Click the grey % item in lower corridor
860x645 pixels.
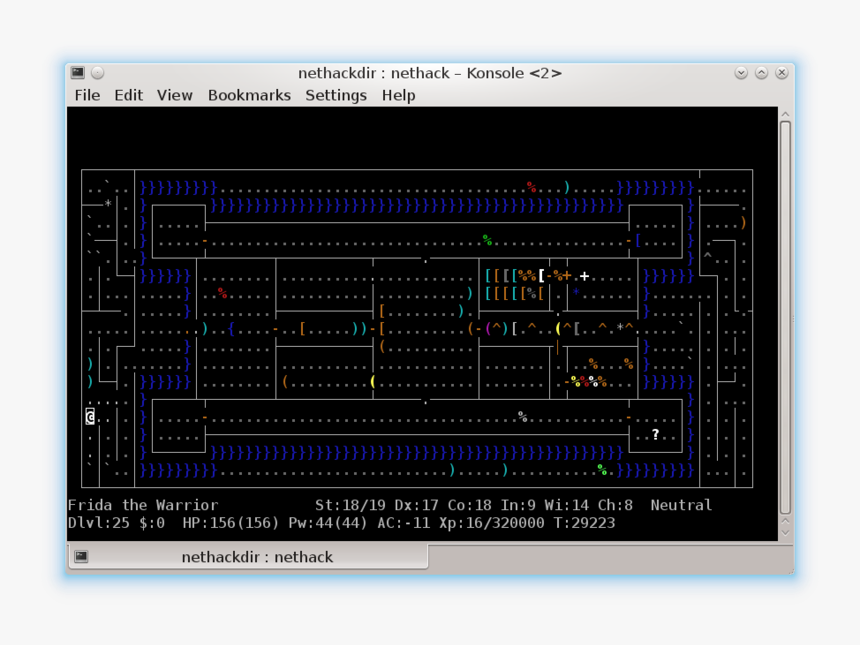pos(523,417)
